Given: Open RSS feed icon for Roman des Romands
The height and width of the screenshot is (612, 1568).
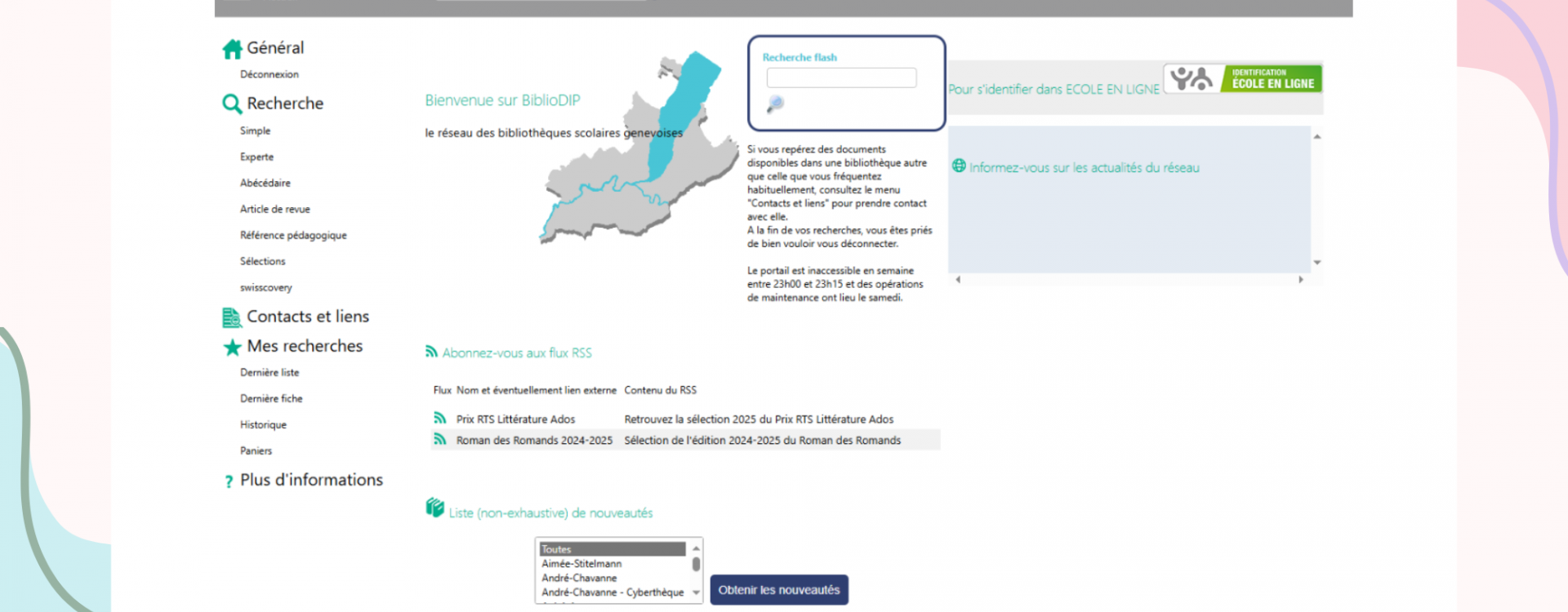Looking at the screenshot, I should (x=440, y=440).
